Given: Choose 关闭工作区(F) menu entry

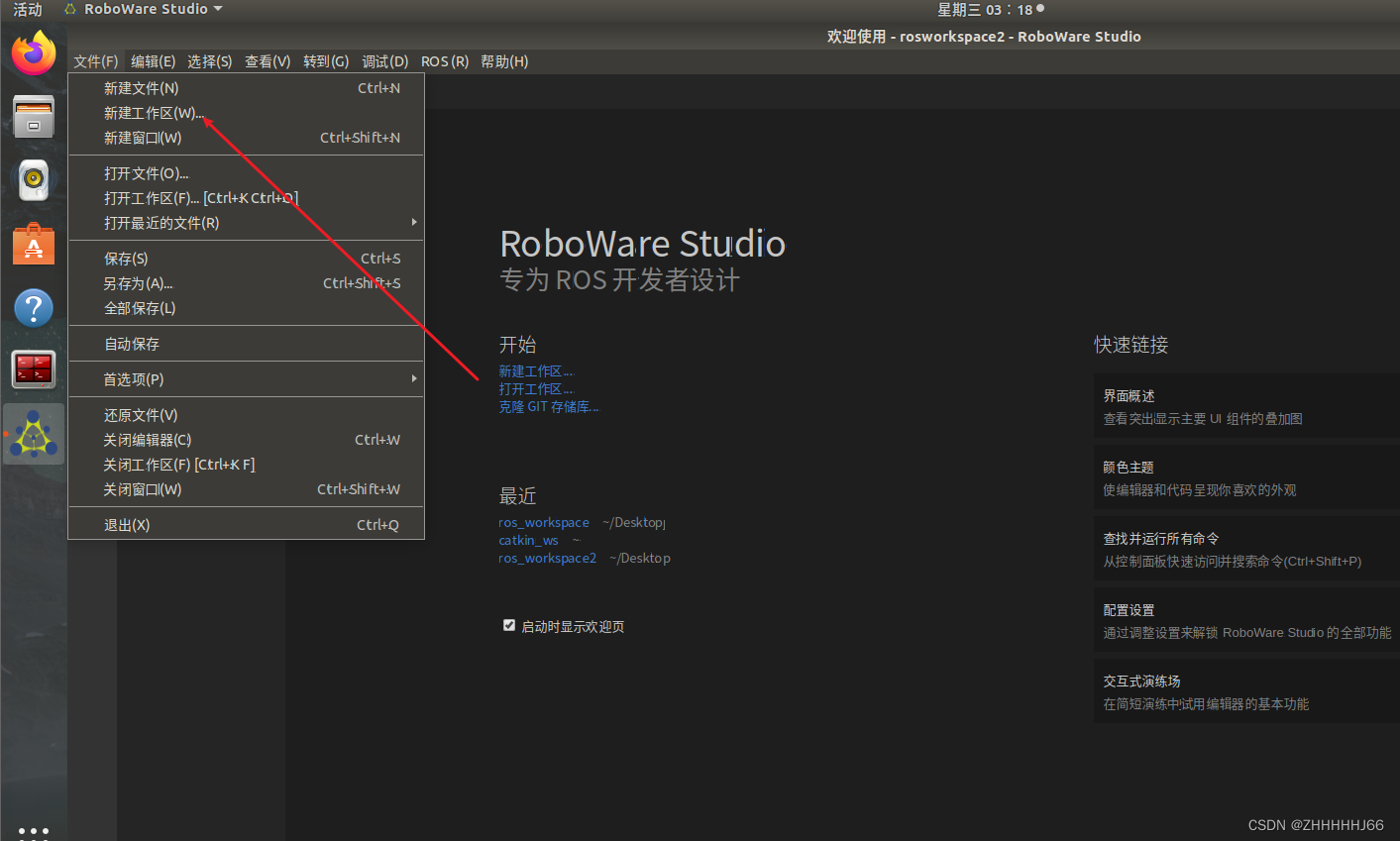Looking at the screenshot, I should [246, 465].
